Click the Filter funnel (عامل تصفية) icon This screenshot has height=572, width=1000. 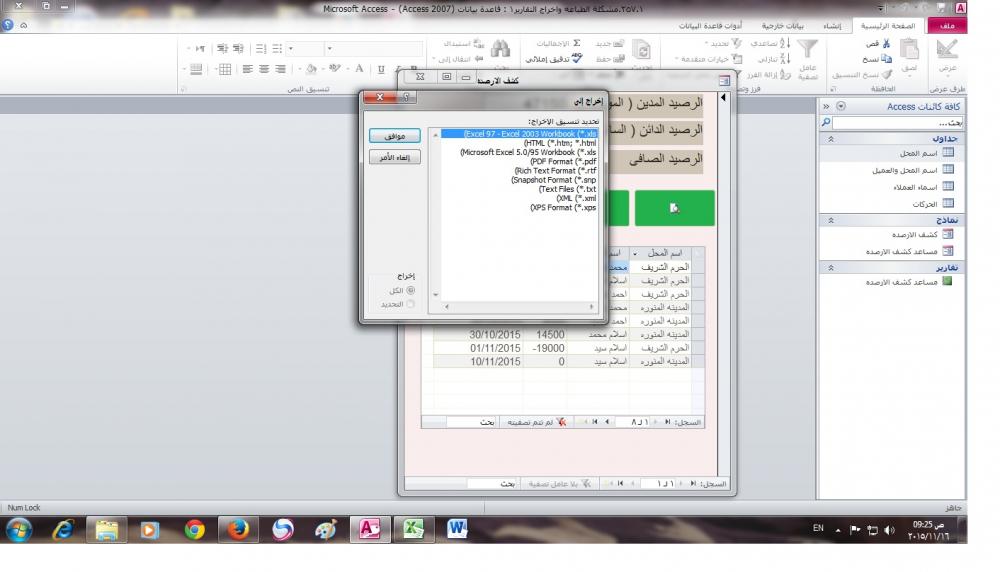[x=807, y=48]
